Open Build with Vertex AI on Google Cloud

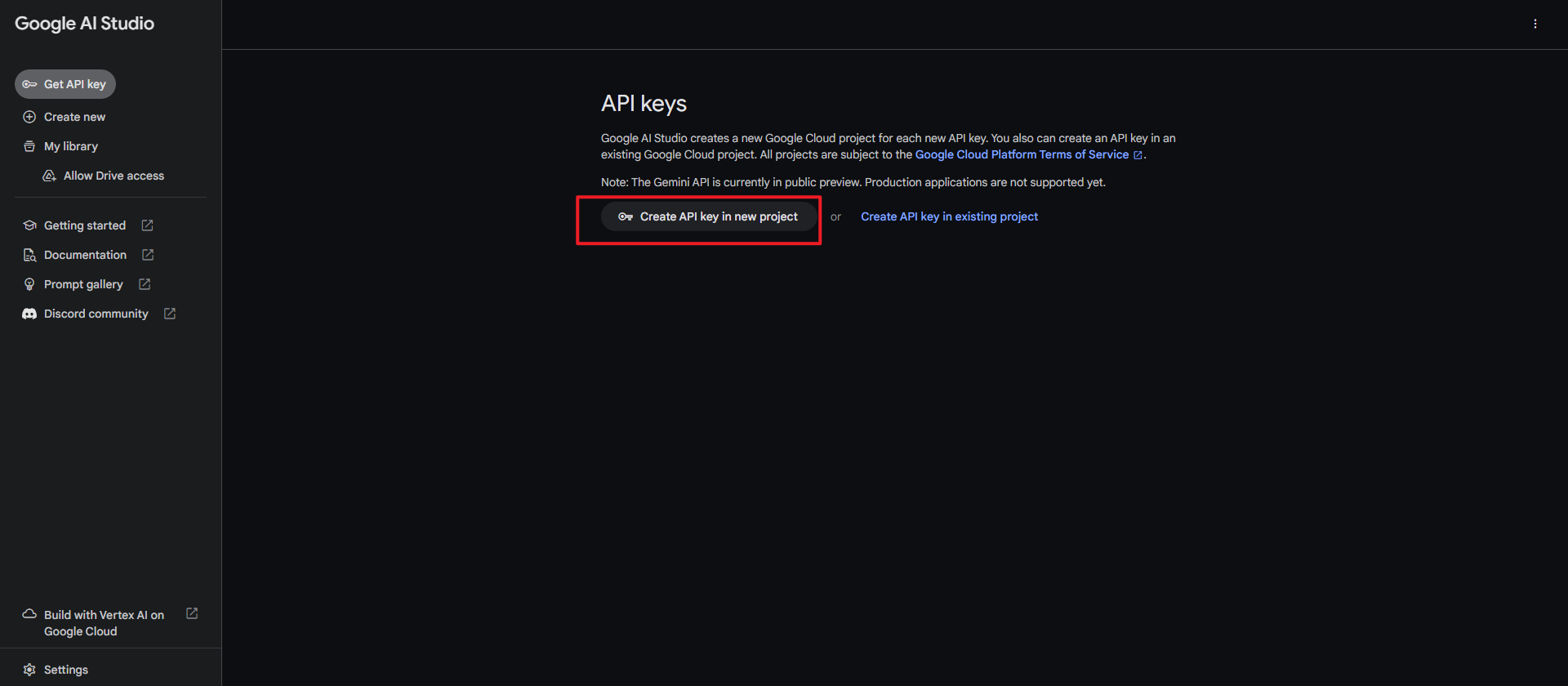104,623
